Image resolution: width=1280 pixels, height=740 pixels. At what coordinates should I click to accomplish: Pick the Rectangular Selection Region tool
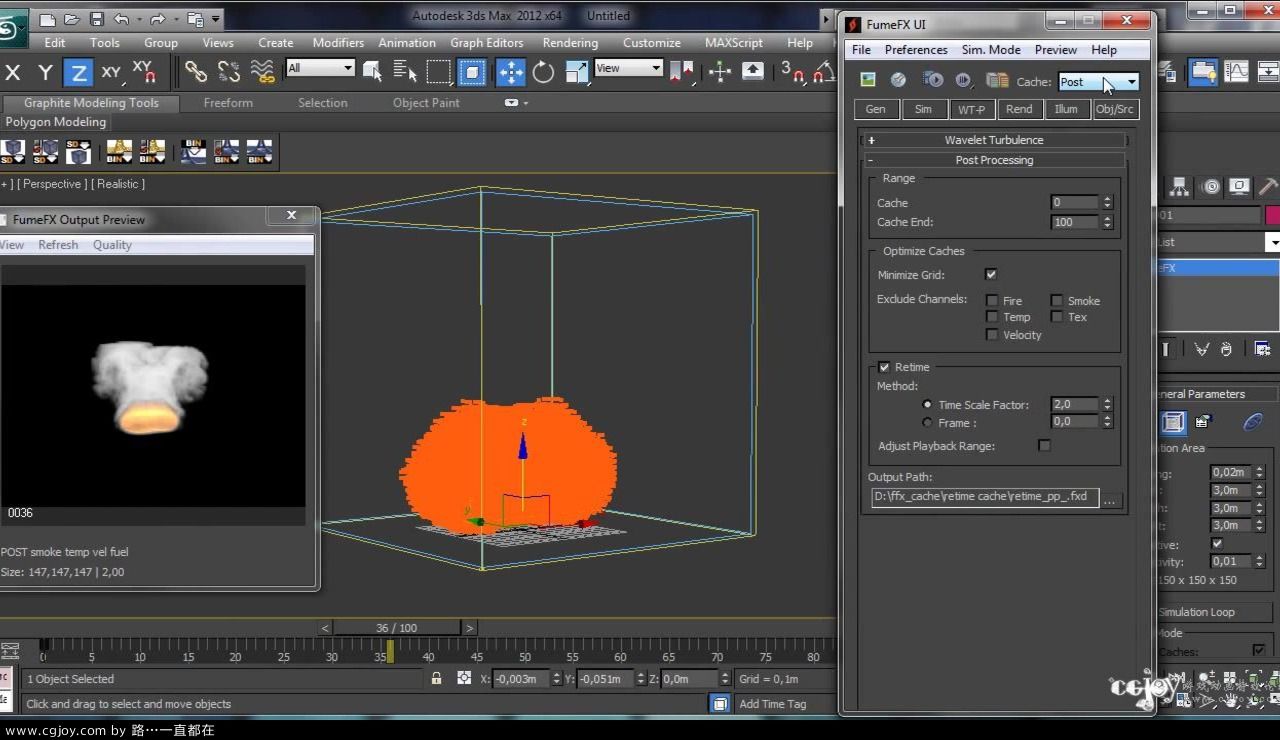(439, 71)
